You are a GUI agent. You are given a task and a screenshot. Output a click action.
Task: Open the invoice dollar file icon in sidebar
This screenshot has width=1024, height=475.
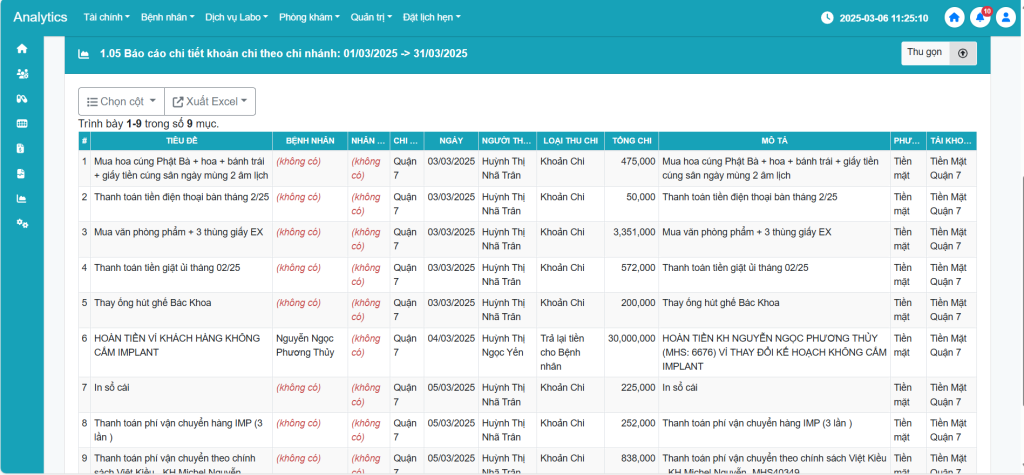[22, 148]
